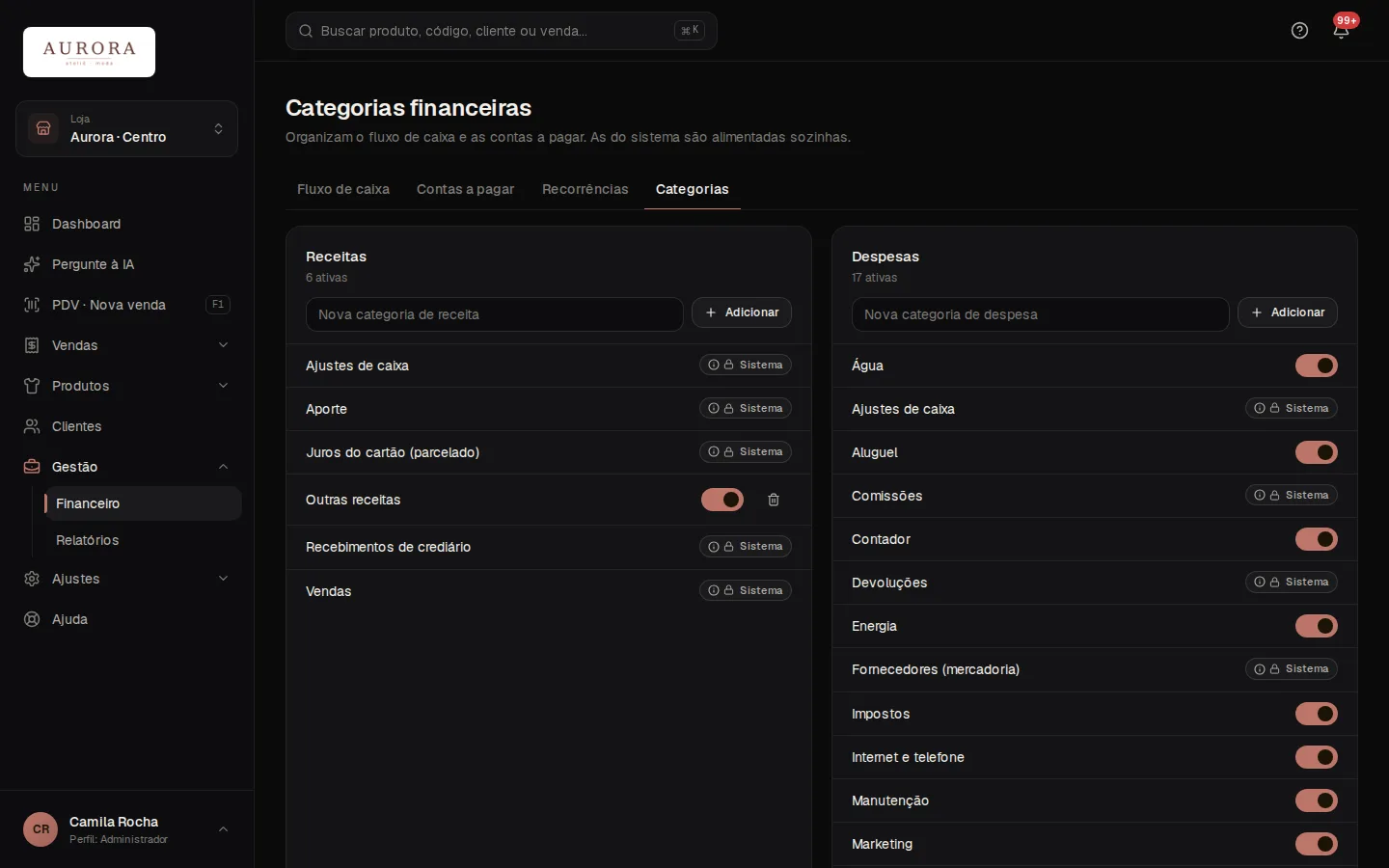Collapse the Gestão sidebar section
This screenshot has height=868, width=1389.
(x=126, y=467)
